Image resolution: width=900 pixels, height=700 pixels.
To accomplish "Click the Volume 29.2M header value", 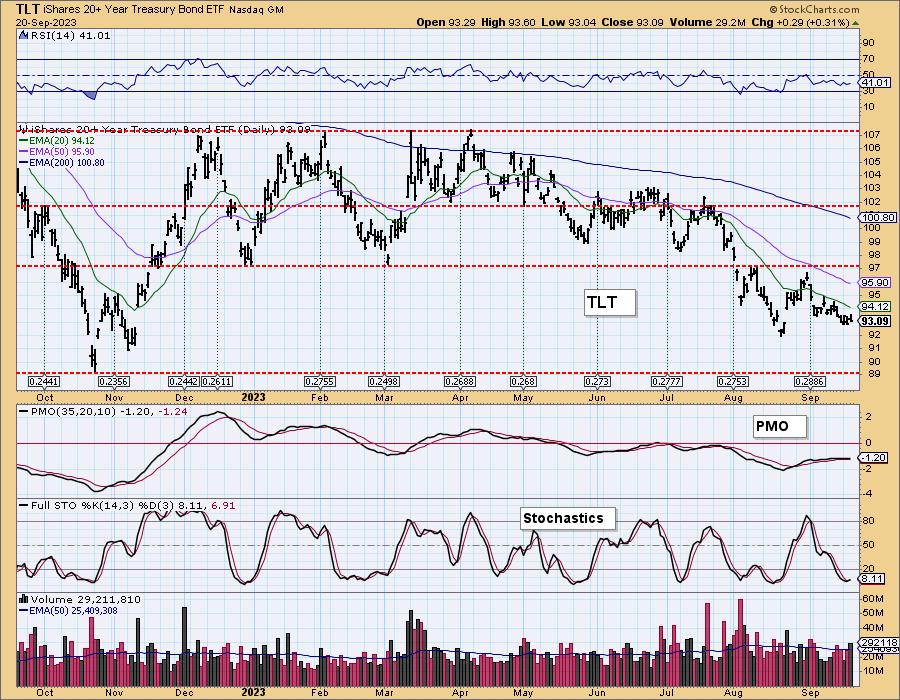I will click(708, 22).
